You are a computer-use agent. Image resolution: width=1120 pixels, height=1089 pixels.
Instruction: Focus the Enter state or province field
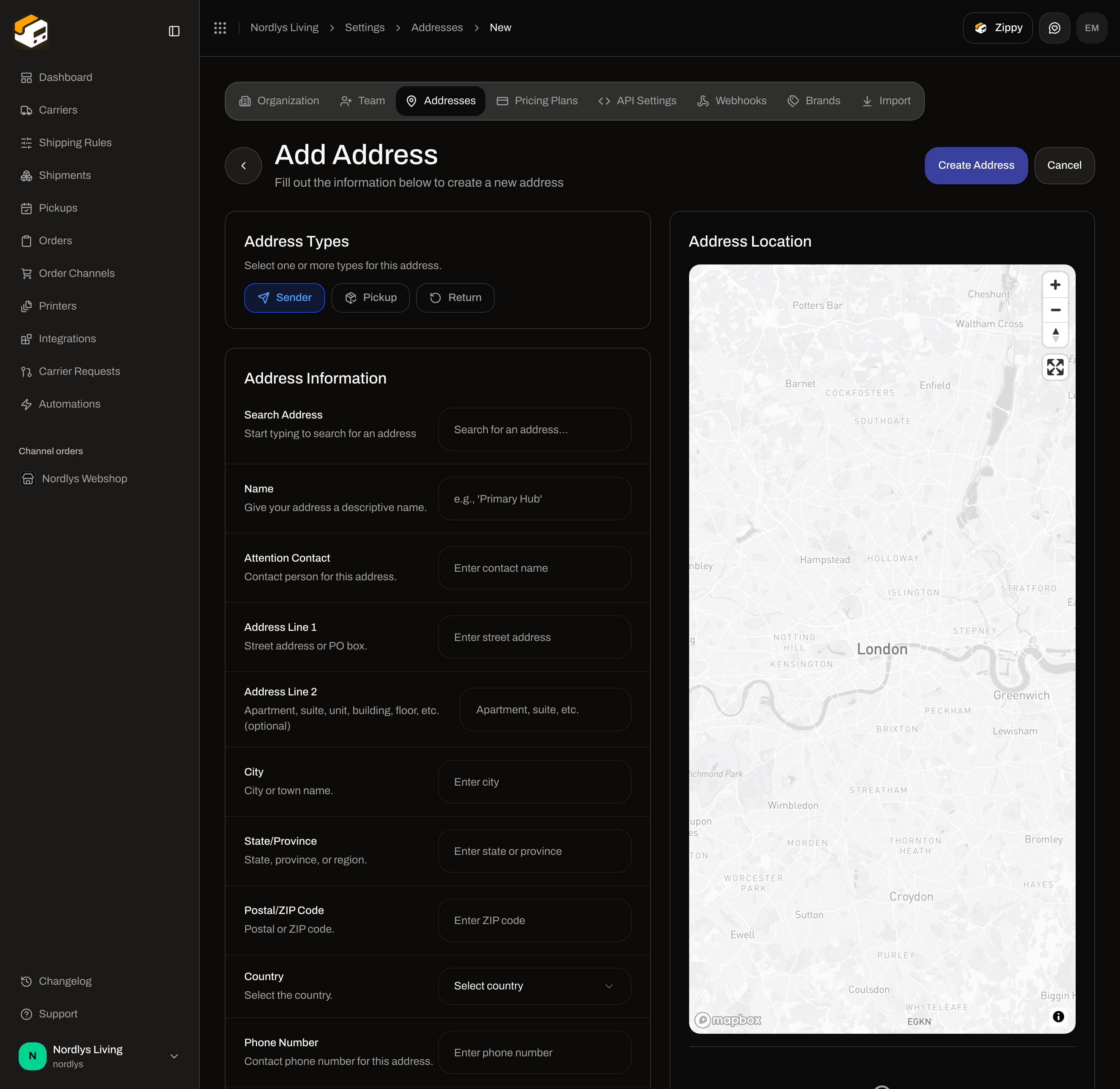tap(534, 851)
